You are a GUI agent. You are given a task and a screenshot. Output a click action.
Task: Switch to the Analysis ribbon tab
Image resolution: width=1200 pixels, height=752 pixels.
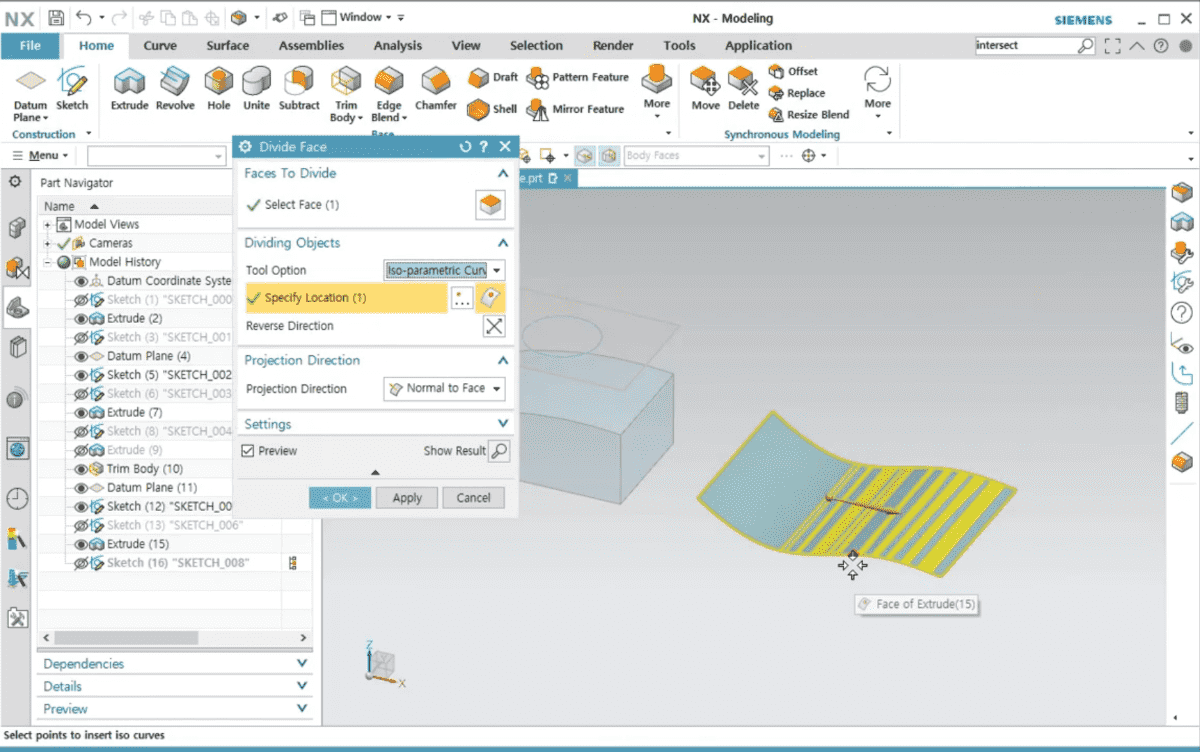pos(398,45)
